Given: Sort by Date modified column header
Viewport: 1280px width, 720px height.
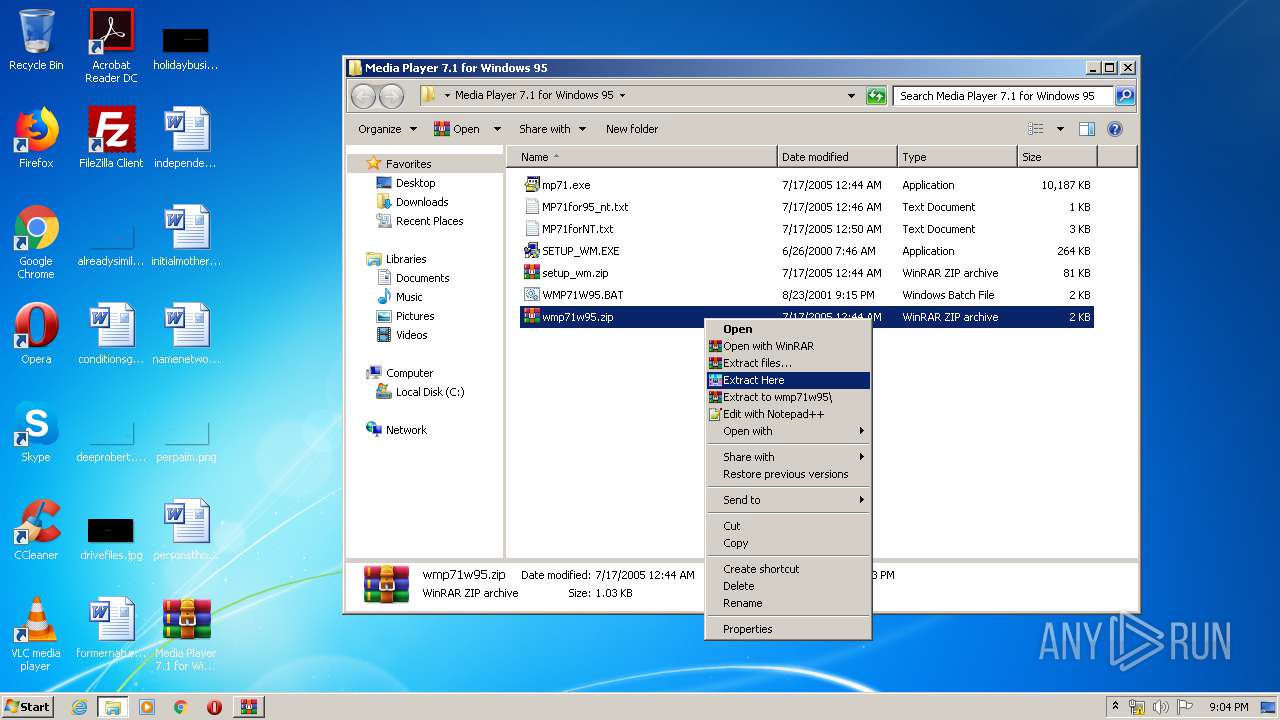Looking at the screenshot, I should [837, 157].
